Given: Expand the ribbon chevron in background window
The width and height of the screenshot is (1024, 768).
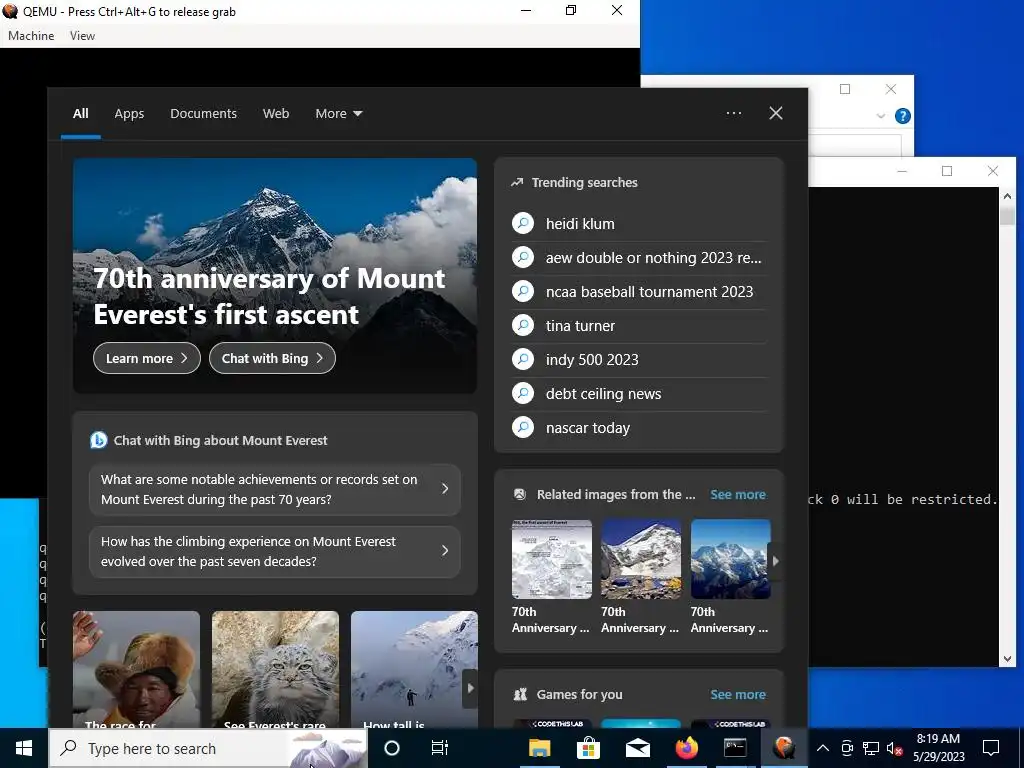Looking at the screenshot, I should pyautogui.click(x=880, y=116).
